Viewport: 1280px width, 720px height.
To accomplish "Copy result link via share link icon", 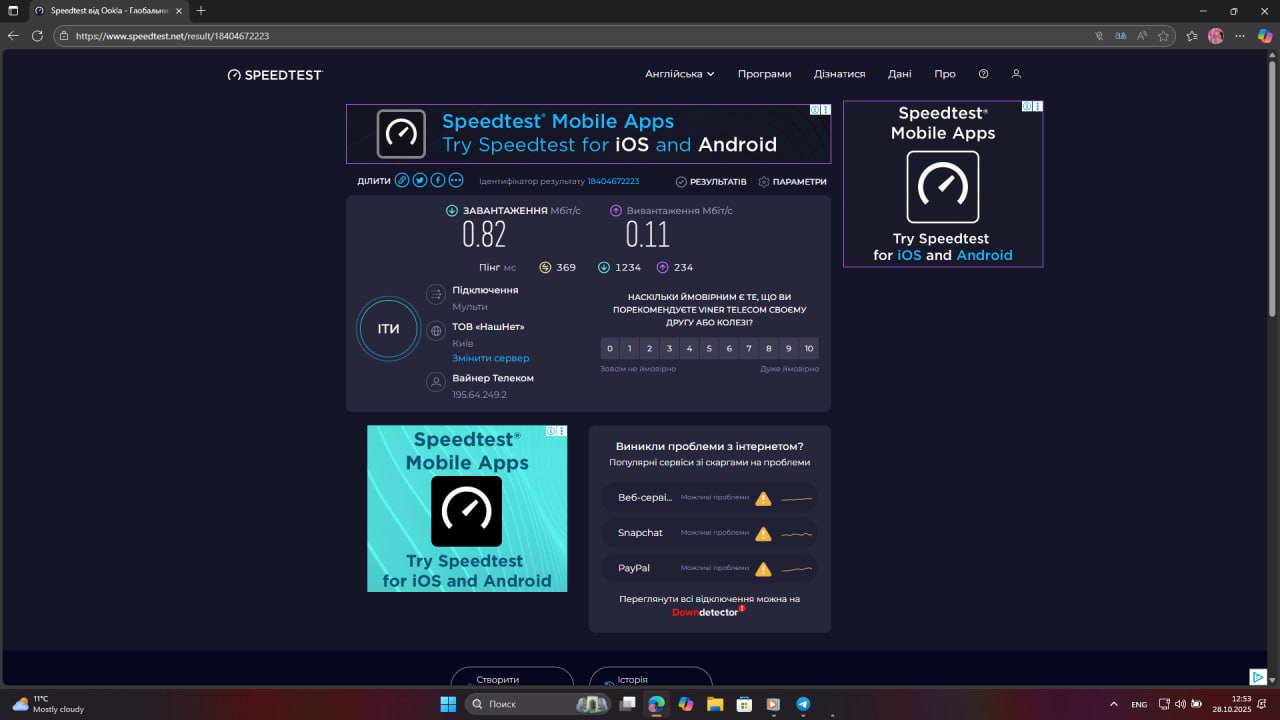I will click(402, 181).
